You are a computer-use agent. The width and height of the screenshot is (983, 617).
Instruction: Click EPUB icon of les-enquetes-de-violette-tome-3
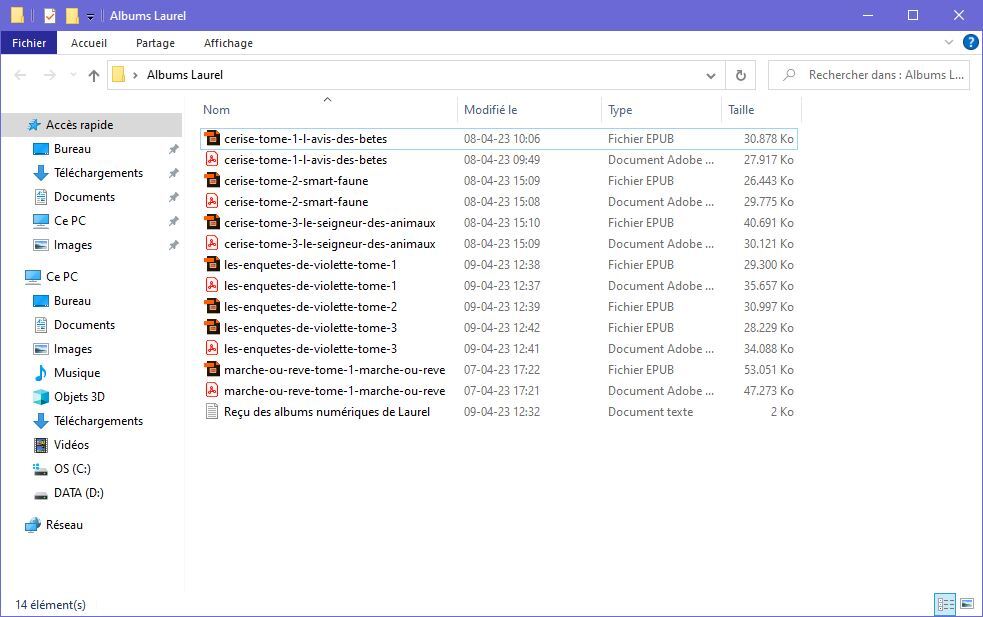[213, 327]
